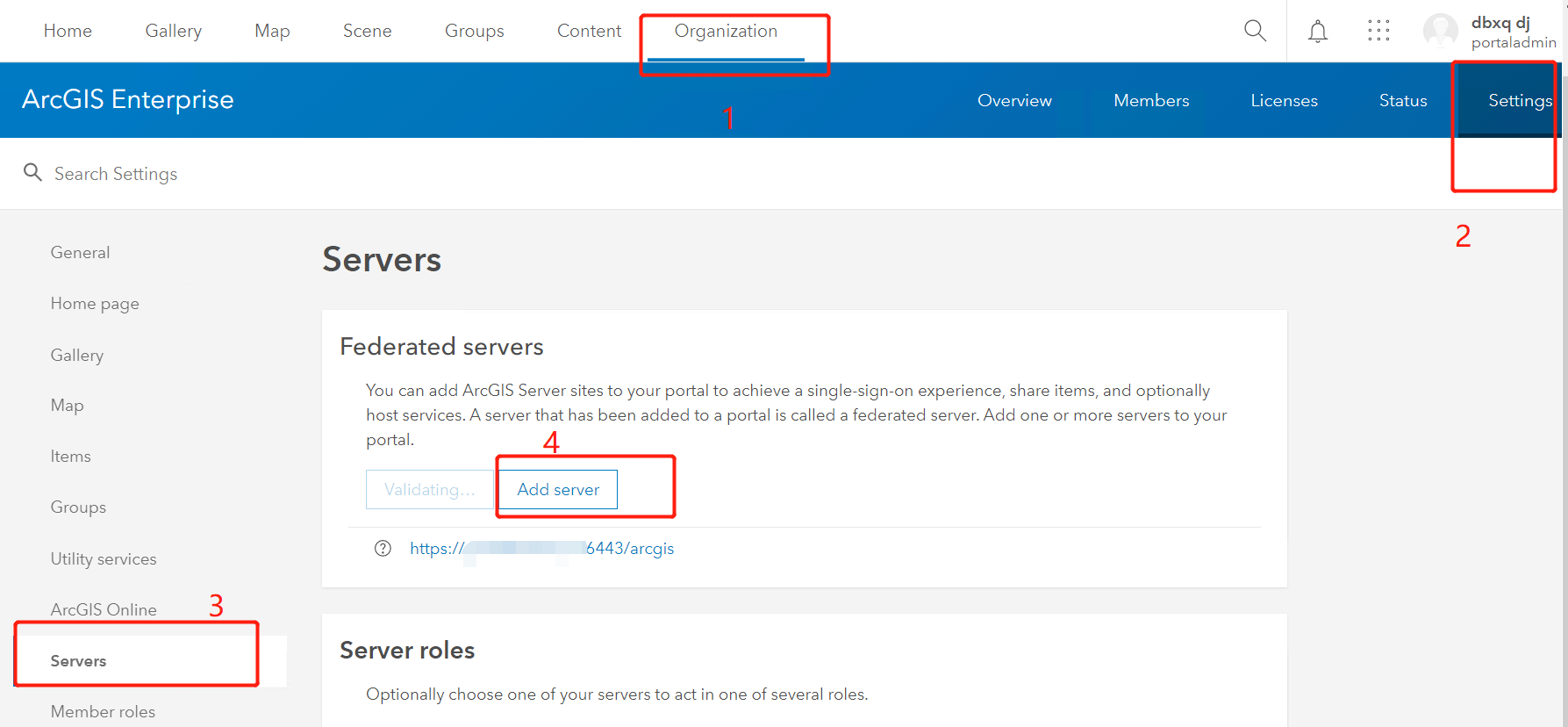Select General in settings sidebar
Viewport: 1568px width, 727px height.
pos(80,253)
